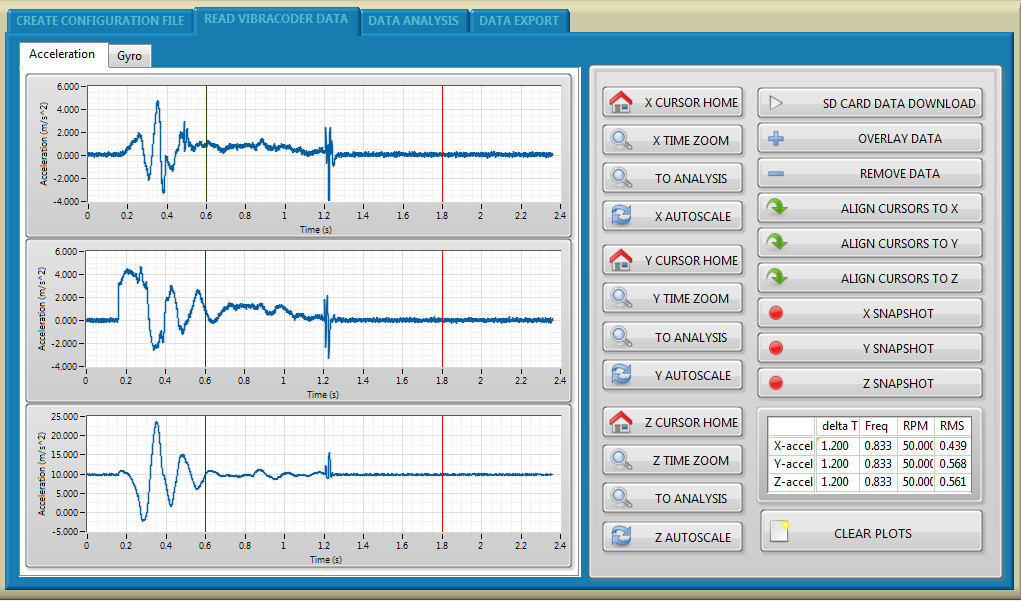Click the red record dot on Z Snapshot
The width and height of the screenshot is (1021, 601).
tap(776, 383)
